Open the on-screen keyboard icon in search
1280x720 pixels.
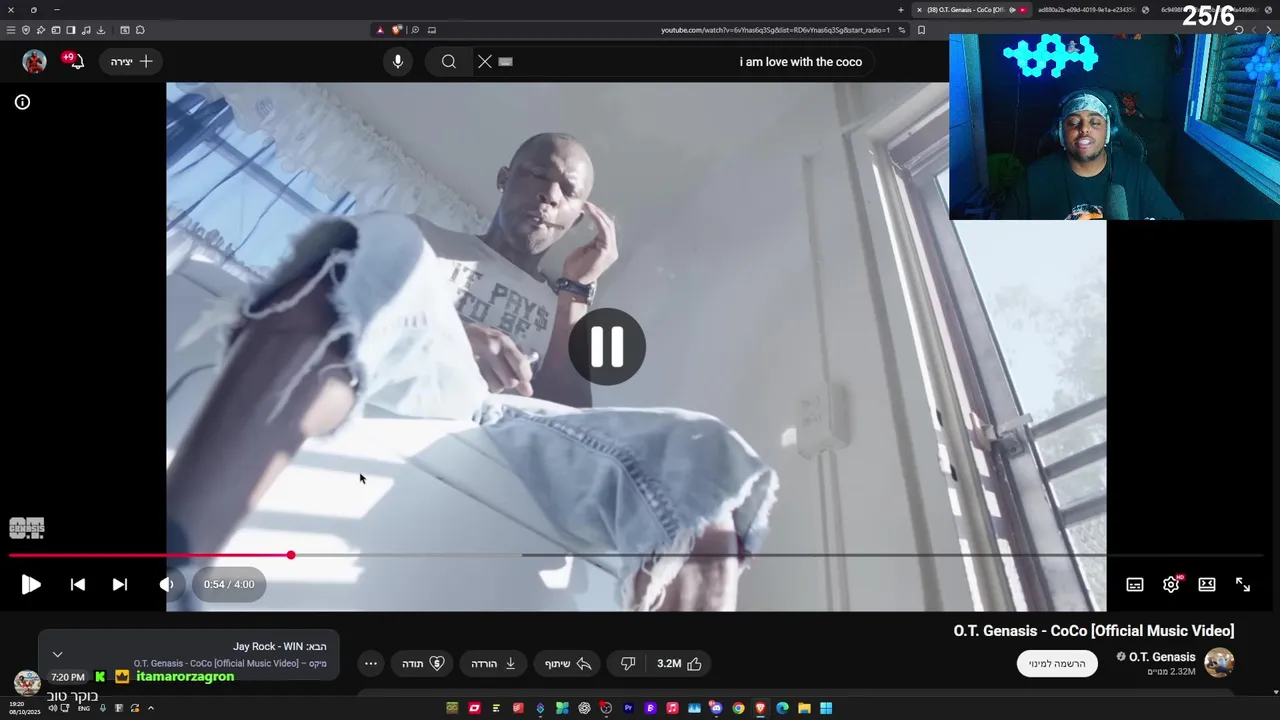tap(506, 62)
